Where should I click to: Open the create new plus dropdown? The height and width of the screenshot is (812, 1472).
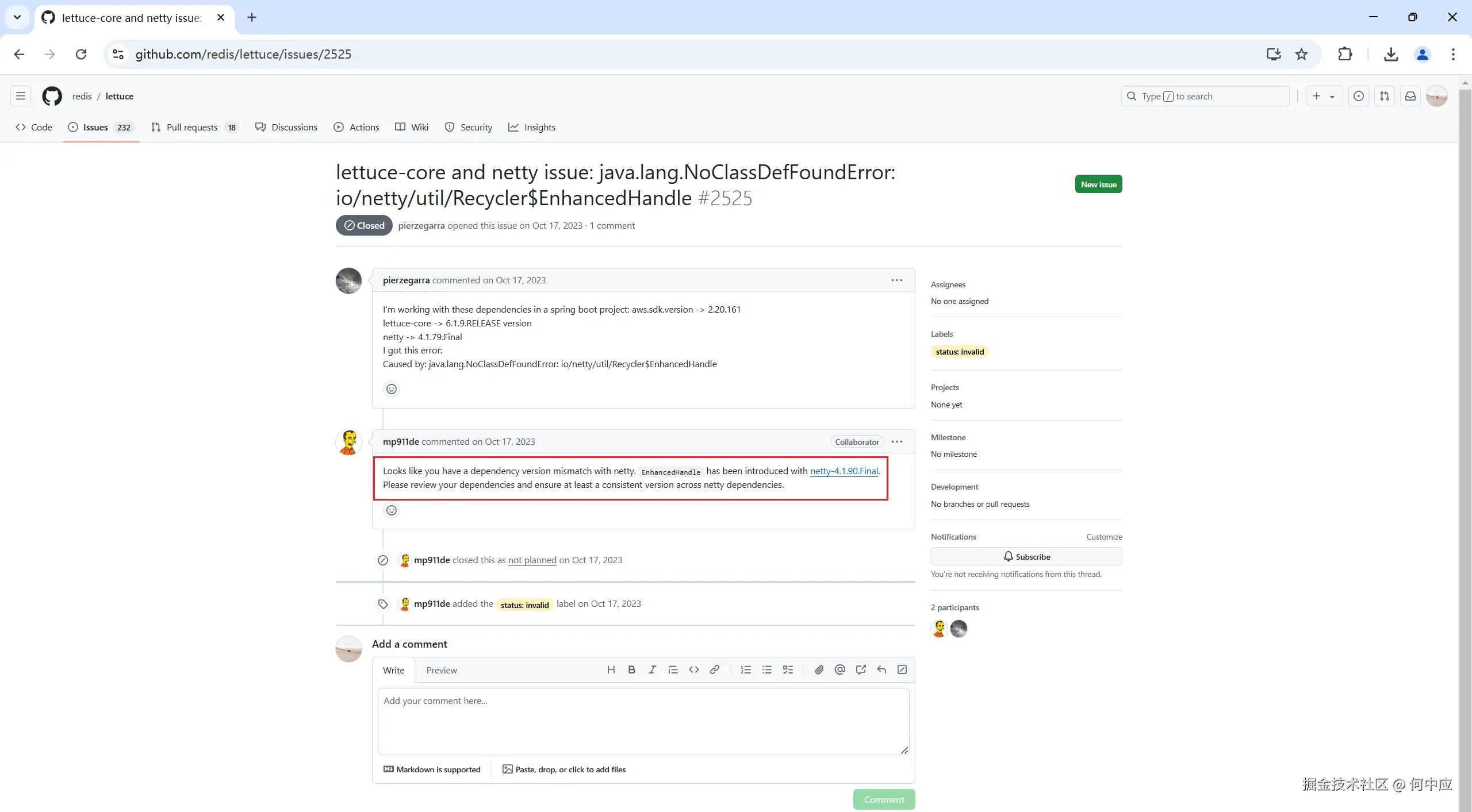click(x=1324, y=96)
